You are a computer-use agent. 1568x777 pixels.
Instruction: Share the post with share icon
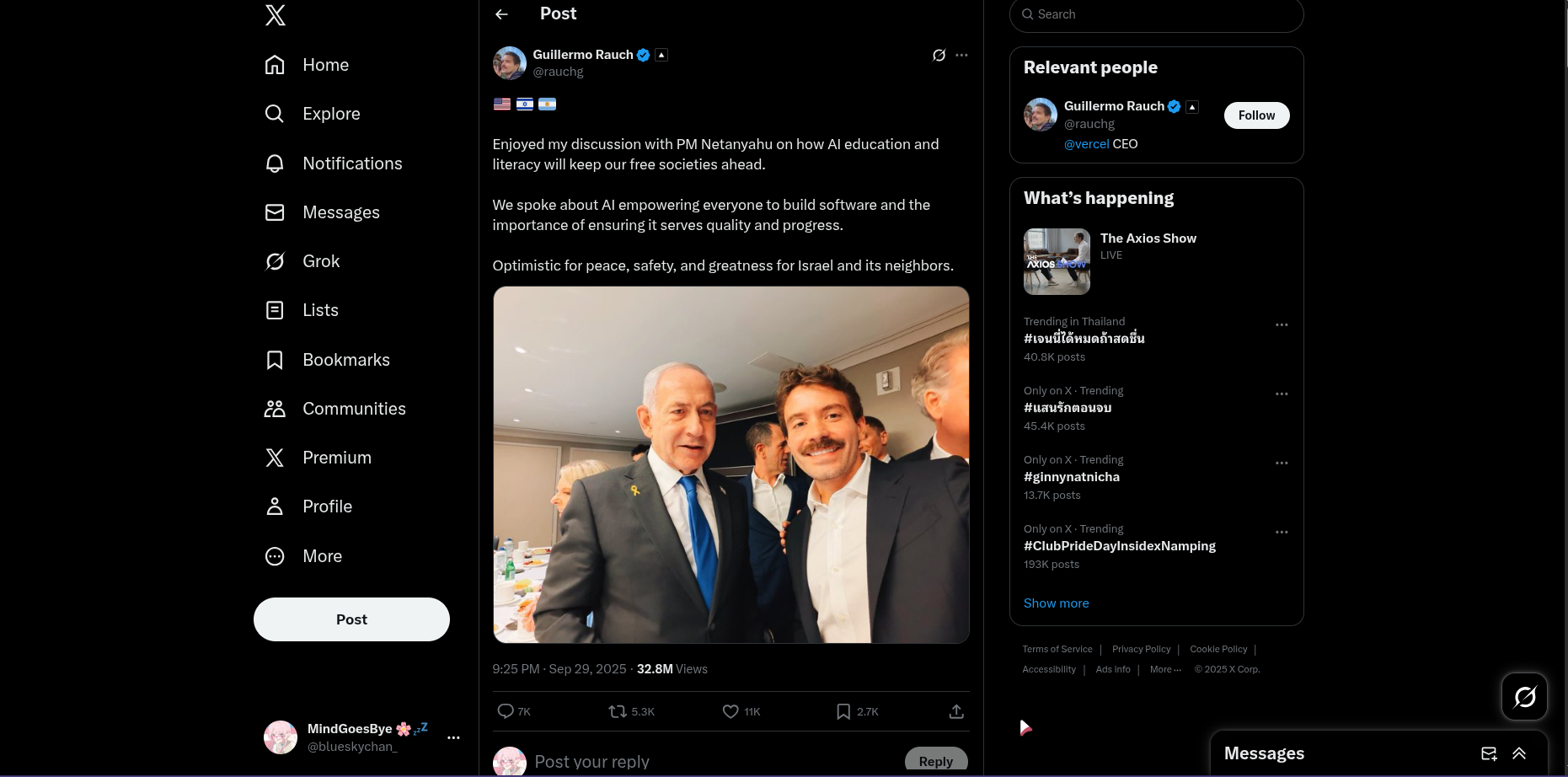(956, 711)
